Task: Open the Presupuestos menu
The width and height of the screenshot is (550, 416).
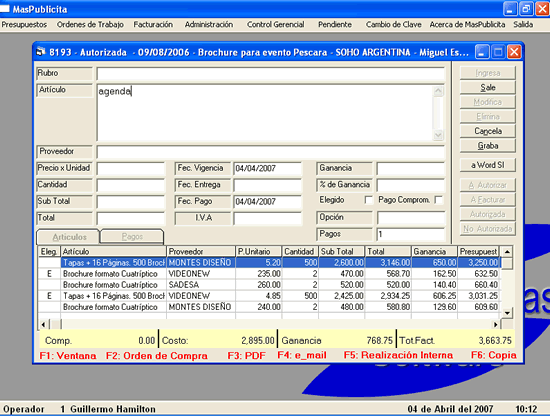Action: (24, 25)
